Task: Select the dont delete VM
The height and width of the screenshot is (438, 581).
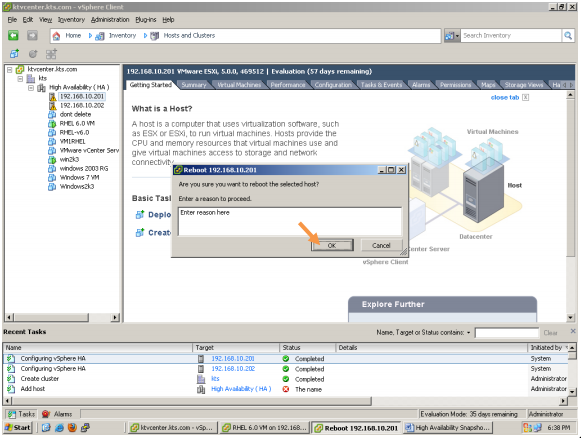Action: 75,115
